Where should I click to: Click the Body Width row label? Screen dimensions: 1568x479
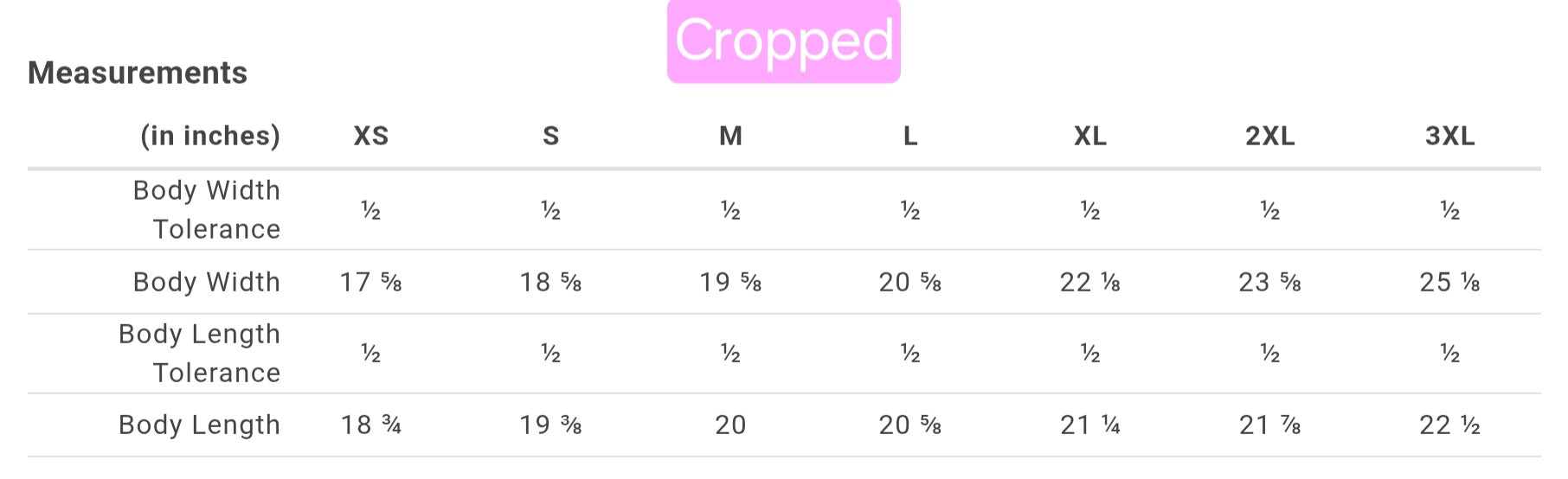point(207,282)
